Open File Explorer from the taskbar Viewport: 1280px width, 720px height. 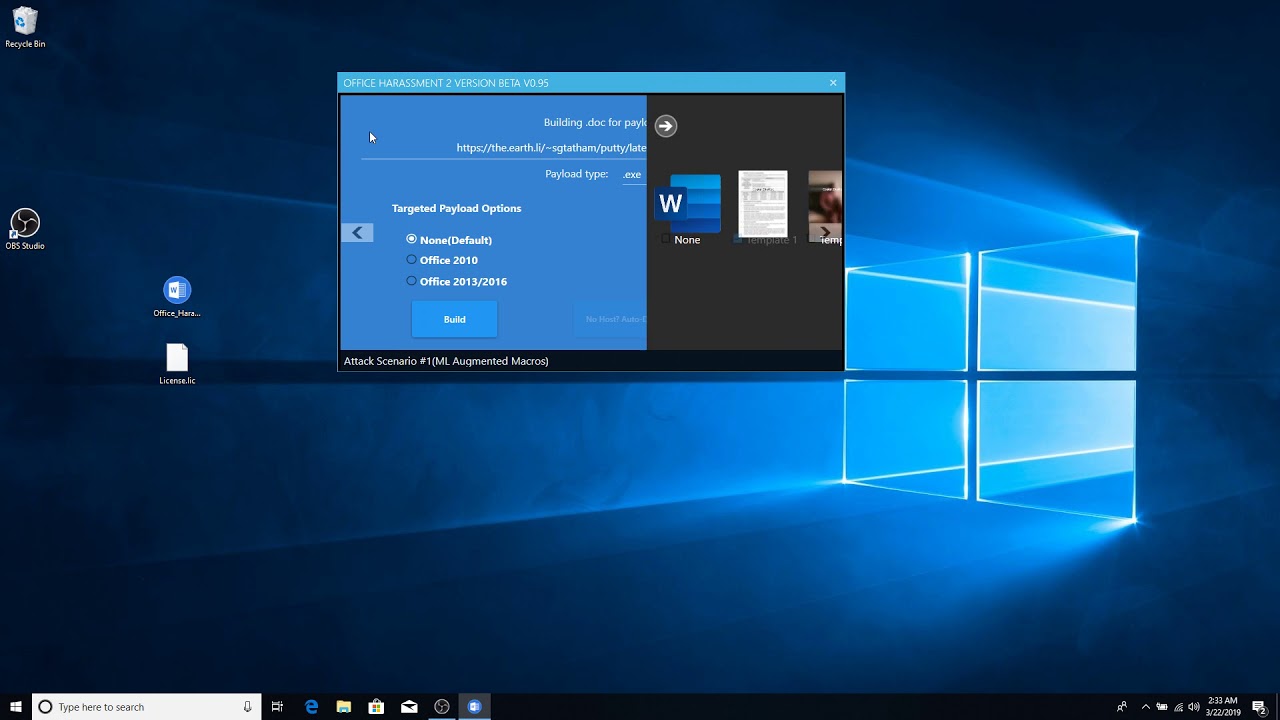[344, 707]
